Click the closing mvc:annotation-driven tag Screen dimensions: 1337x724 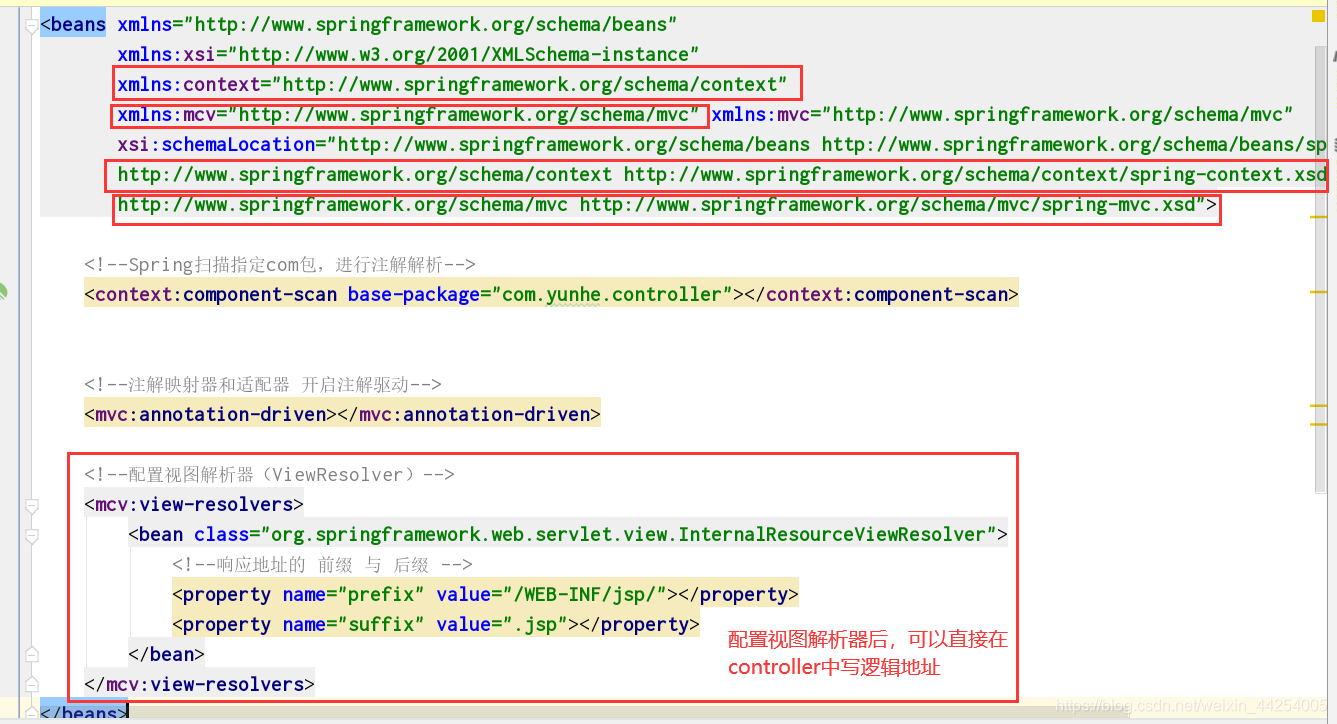469,414
